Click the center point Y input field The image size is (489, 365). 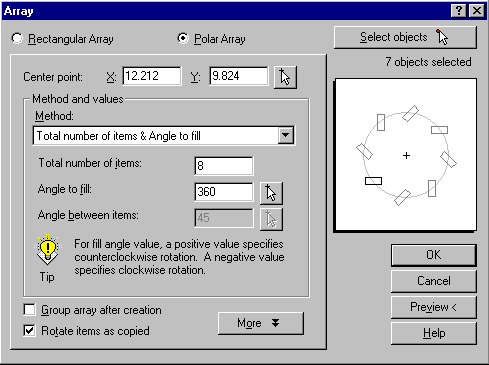(x=239, y=76)
